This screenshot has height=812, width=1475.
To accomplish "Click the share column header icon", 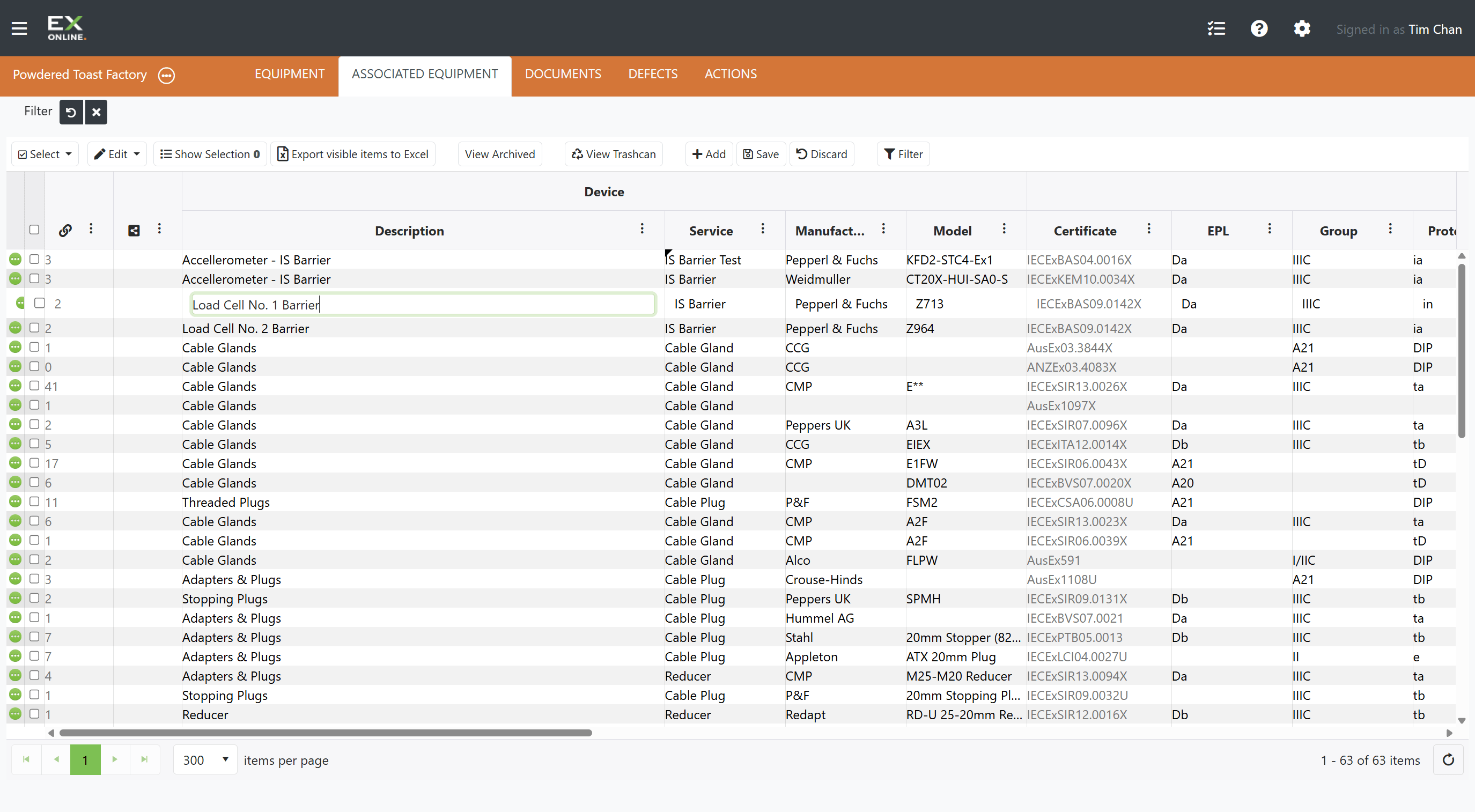I will coord(134,230).
